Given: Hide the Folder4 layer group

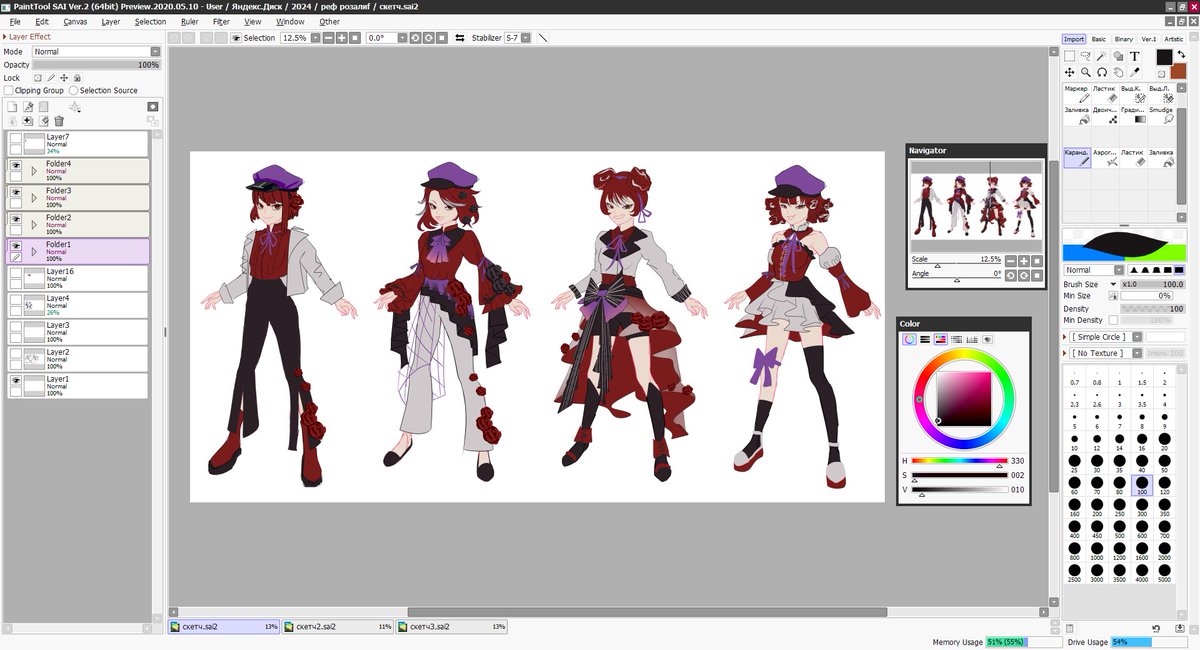Looking at the screenshot, I should (x=15, y=164).
